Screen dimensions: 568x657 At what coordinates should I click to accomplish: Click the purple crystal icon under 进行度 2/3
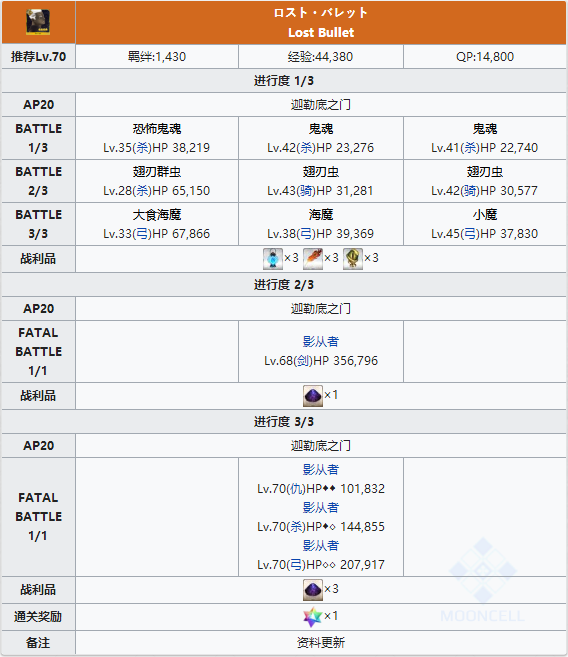click(x=313, y=396)
